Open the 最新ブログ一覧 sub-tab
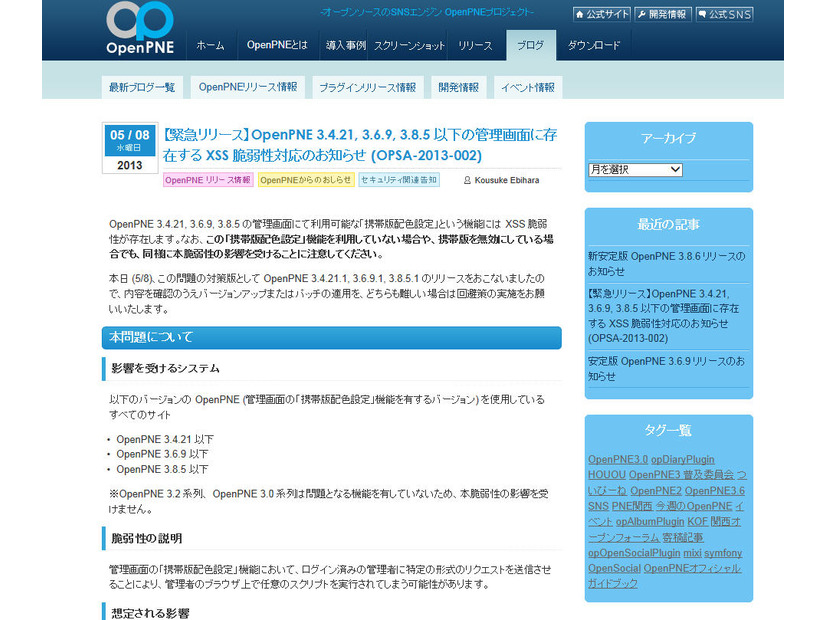The height and width of the screenshot is (620, 826). pos(142,88)
